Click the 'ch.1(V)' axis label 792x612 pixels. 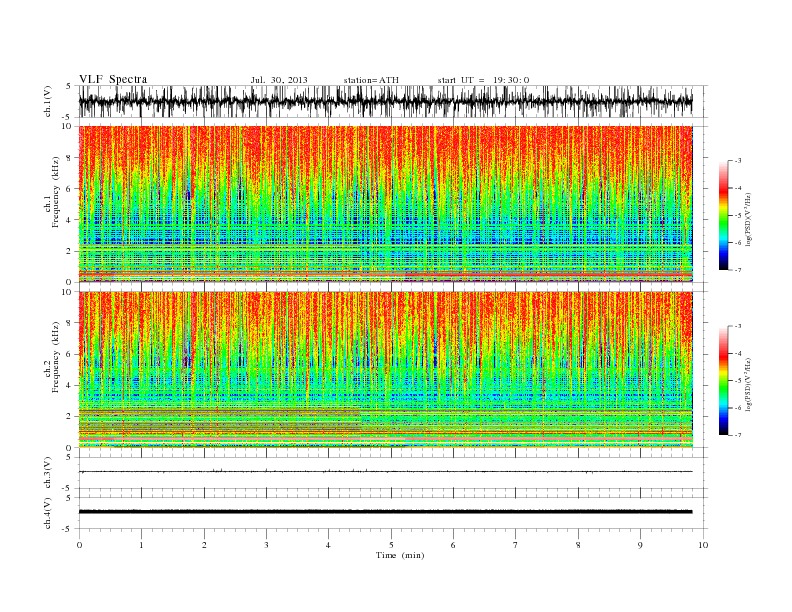pyautogui.click(x=48, y=101)
